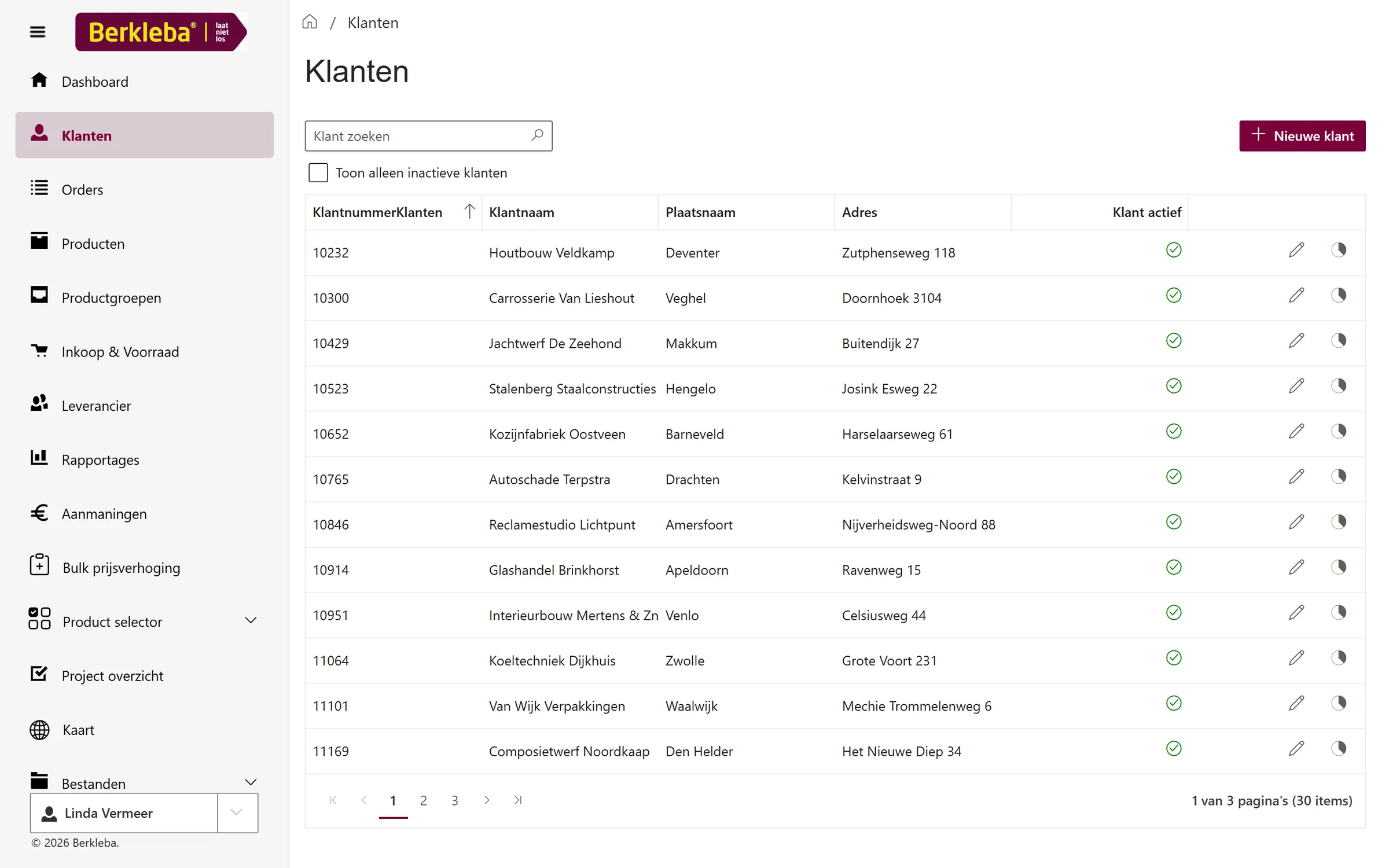
Task: Click address 'Nijverheidsweg-Noord 88'
Action: (918, 525)
